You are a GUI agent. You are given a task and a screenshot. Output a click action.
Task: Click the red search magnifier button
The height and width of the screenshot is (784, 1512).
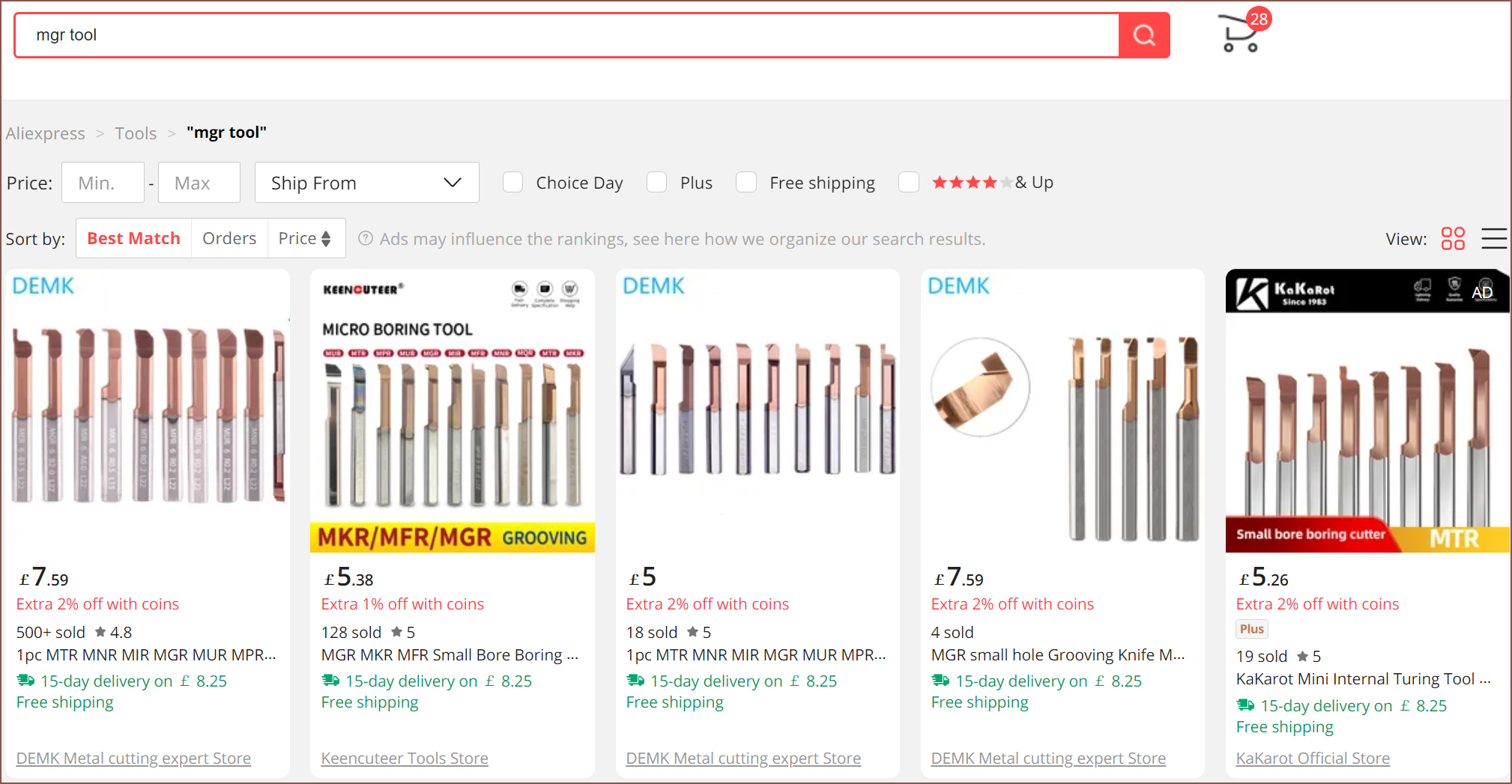tap(1143, 35)
